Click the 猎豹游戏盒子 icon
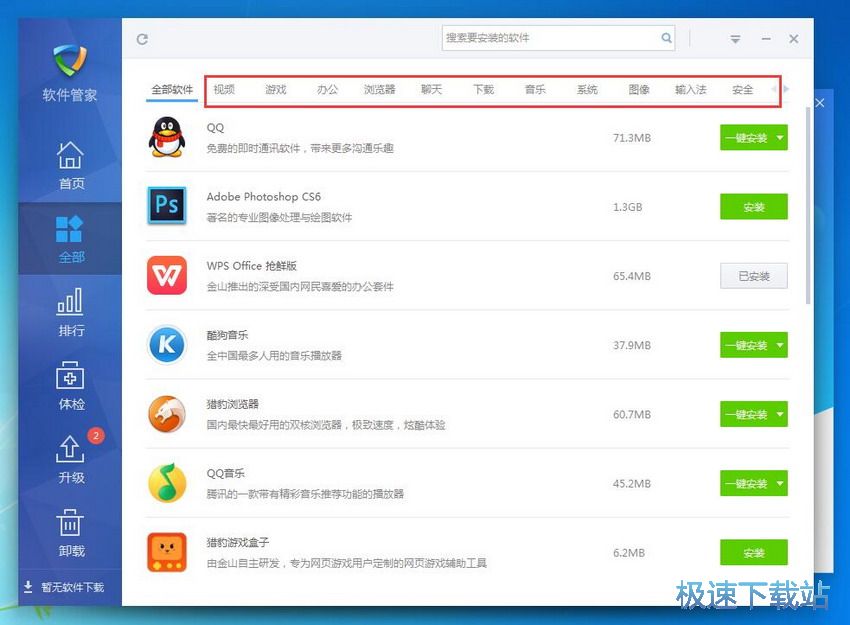The width and height of the screenshot is (850, 625). coord(166,552)
